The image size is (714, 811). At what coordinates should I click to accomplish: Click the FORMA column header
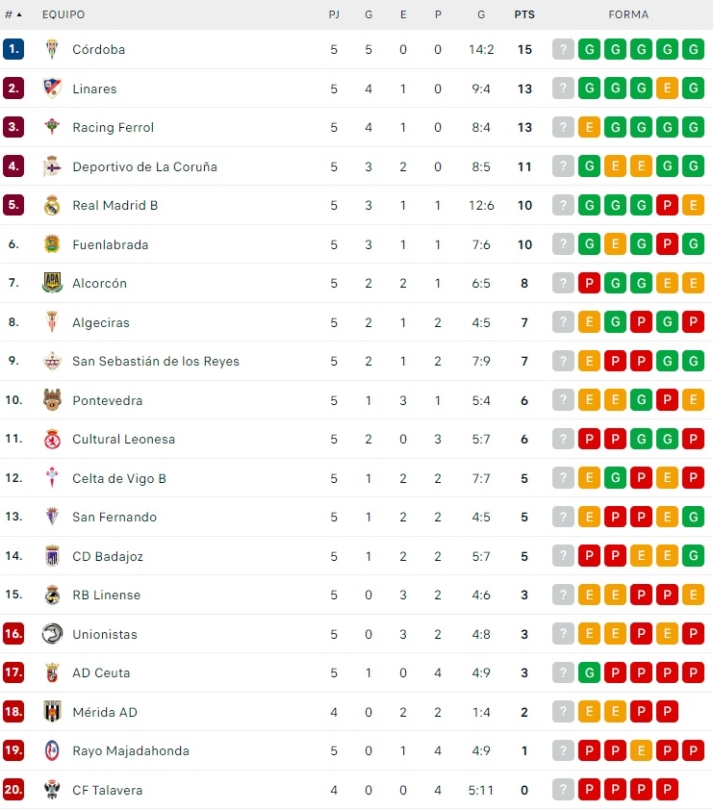coord(630,15)
